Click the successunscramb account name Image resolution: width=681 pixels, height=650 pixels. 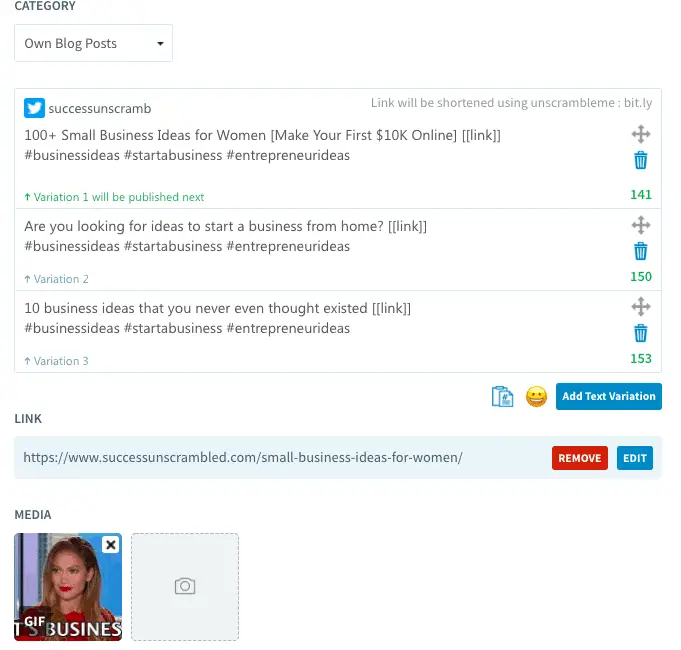[100, 109]
